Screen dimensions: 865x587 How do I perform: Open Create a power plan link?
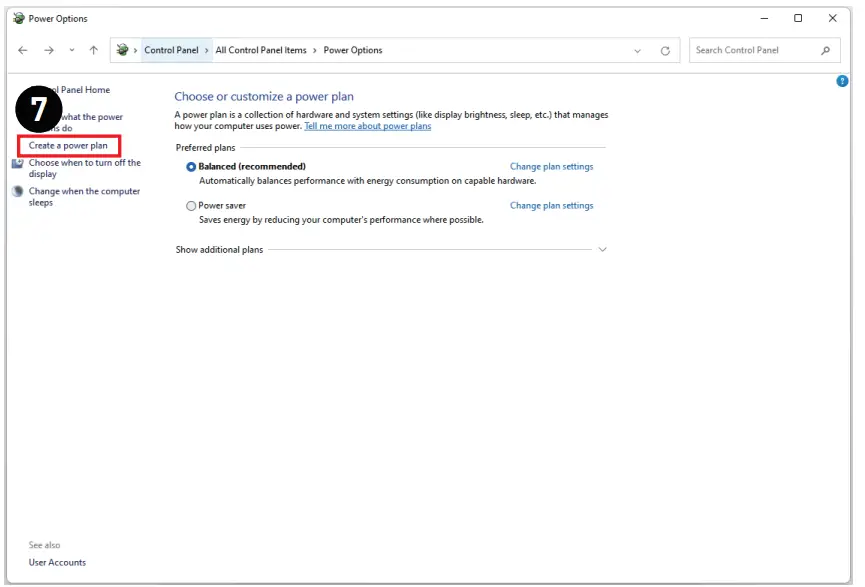[68, 146]
